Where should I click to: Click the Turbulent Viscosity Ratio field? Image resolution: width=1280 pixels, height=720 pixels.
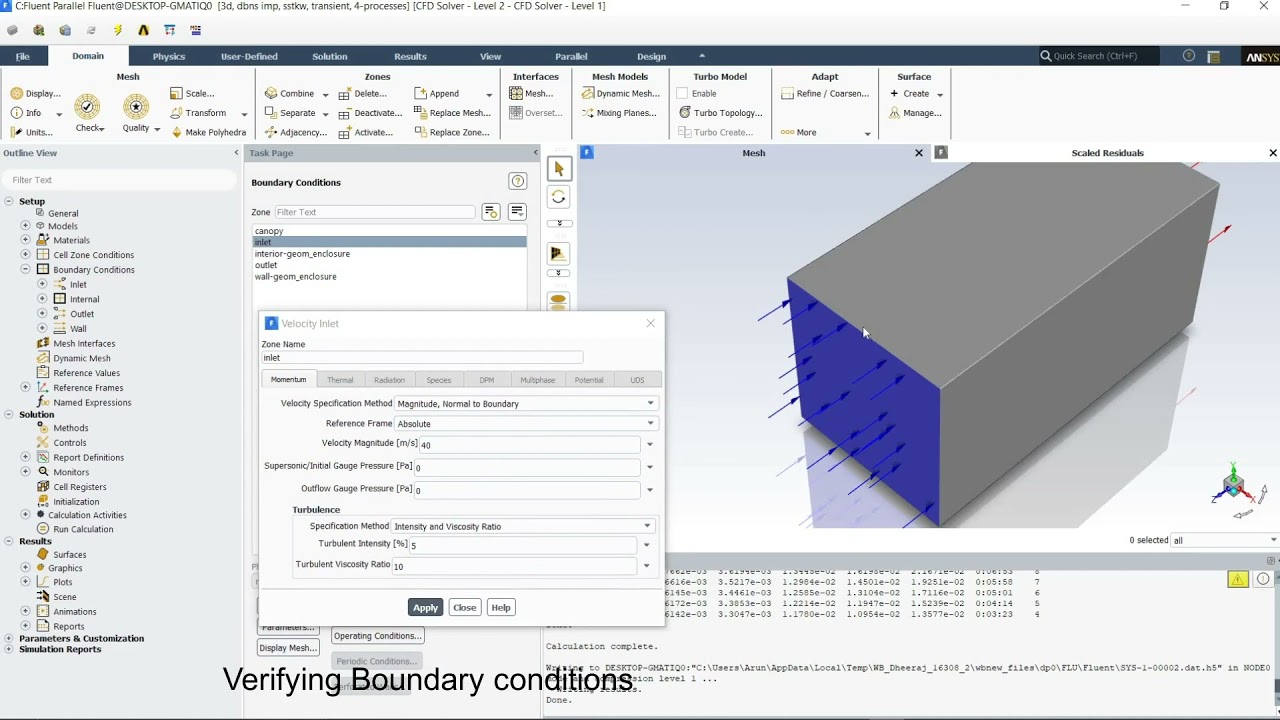click(x=514, y=566)
